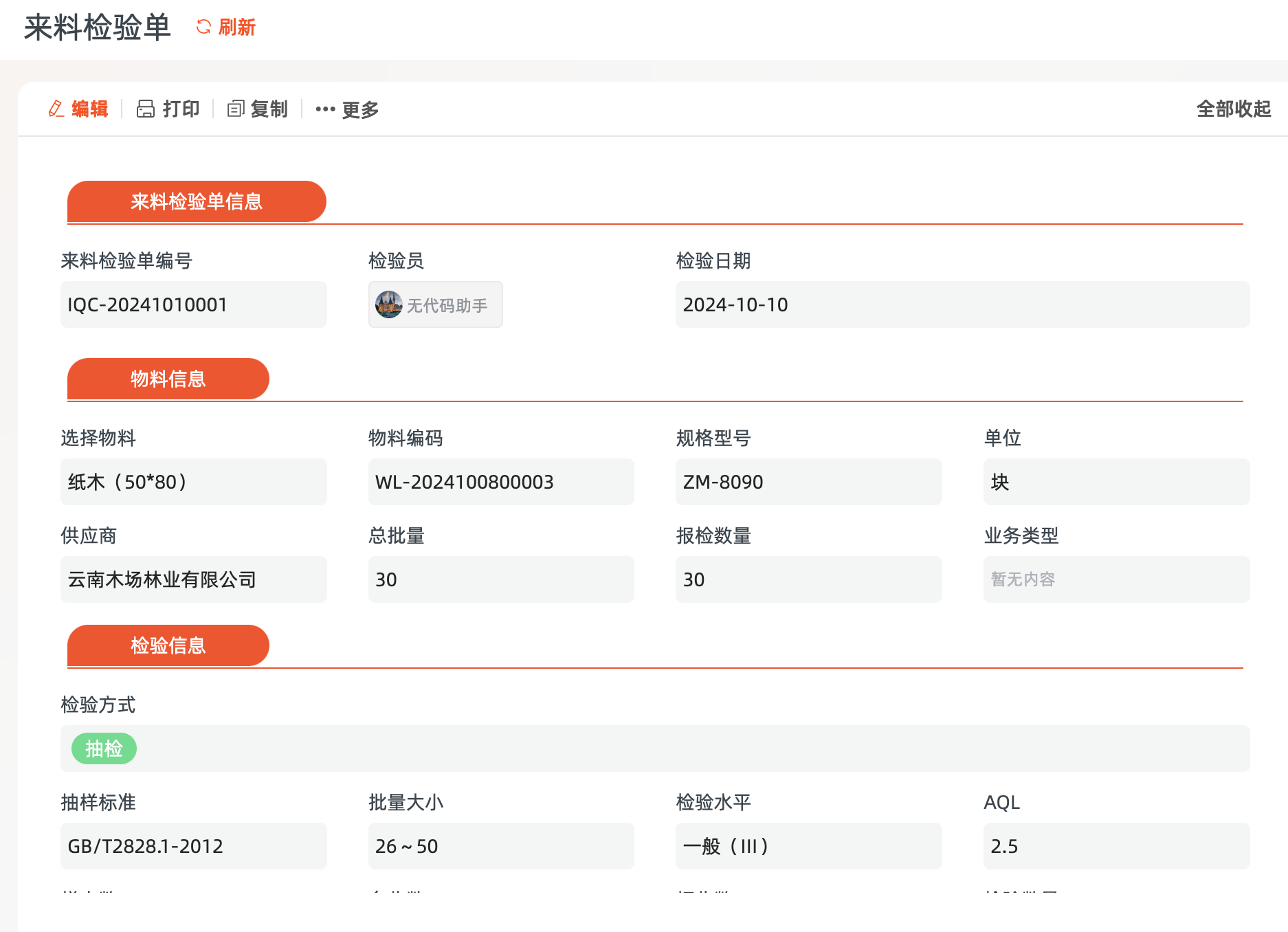Click the copy icon beside 复制
Image resolution: width=1288 pixels, height=932 pixels.
(x=236, y=109)
